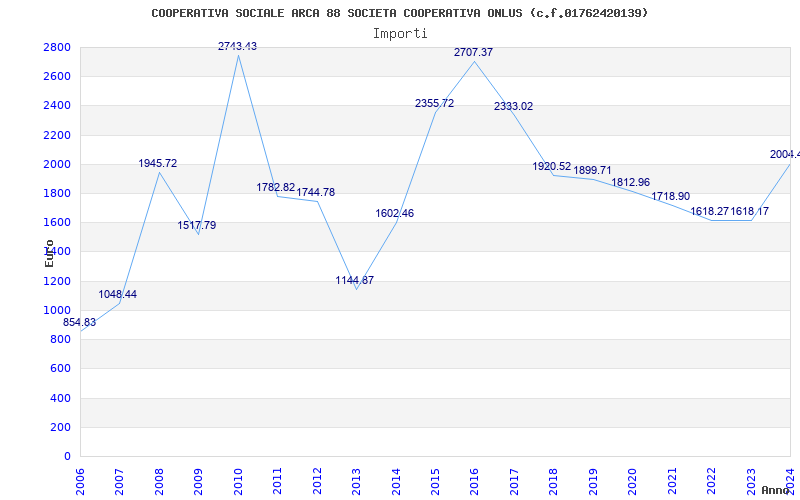
Task: Click the 2707.37 data label
Action: pos(473,52)
